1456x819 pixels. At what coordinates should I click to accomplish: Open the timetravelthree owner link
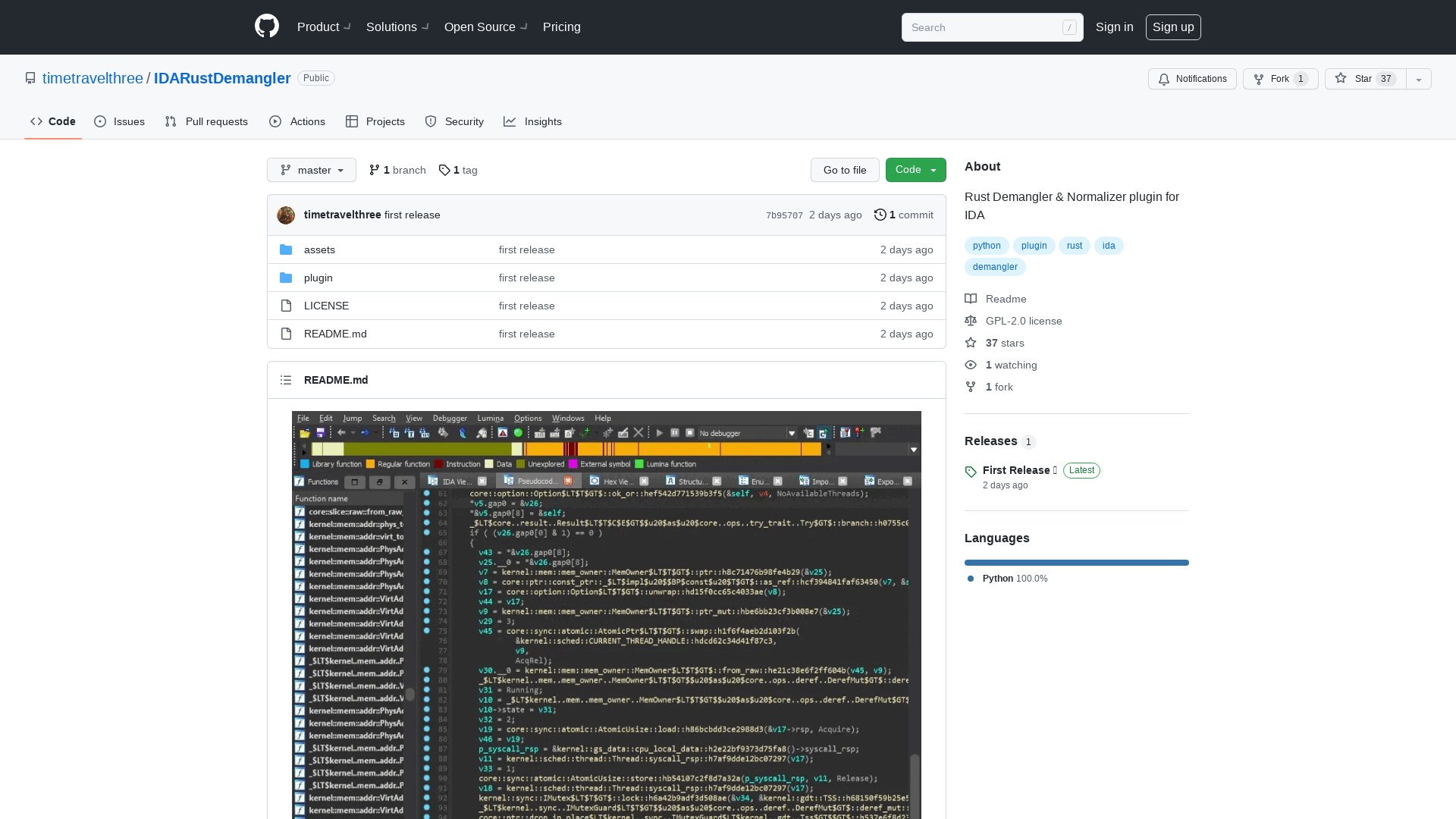coord(93,78)
